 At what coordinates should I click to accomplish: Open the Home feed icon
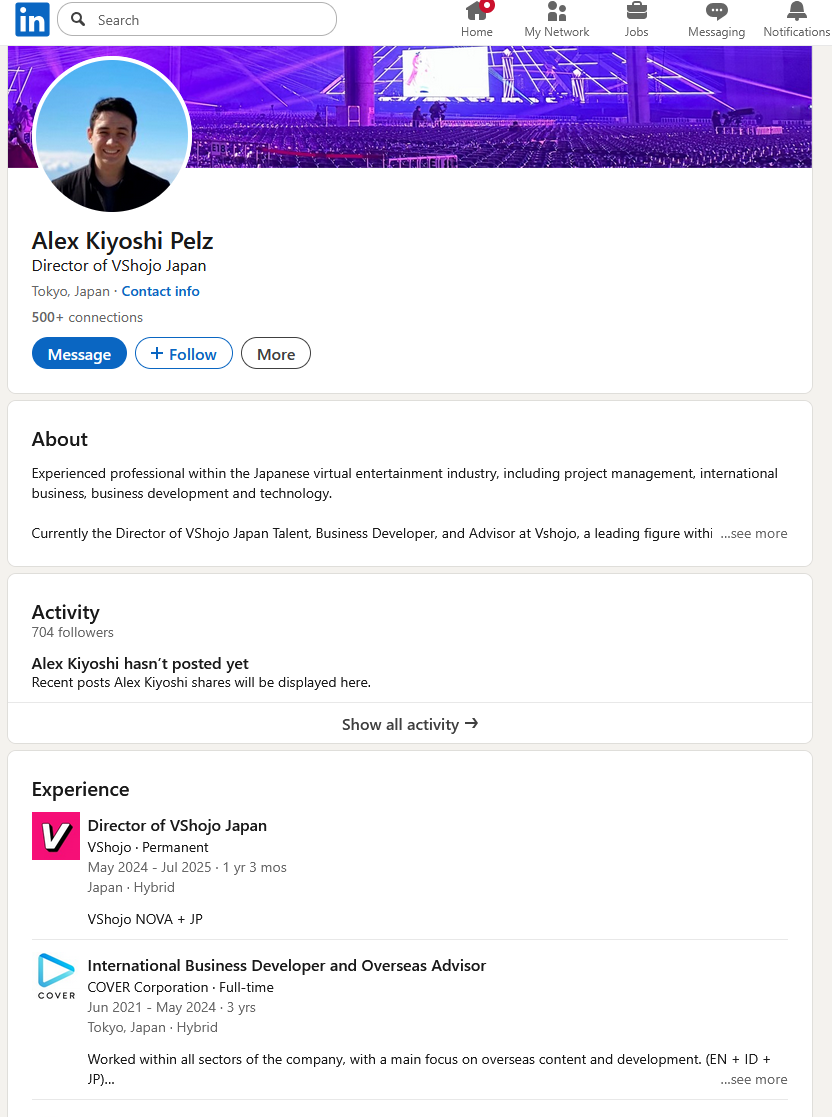point(477,13)
